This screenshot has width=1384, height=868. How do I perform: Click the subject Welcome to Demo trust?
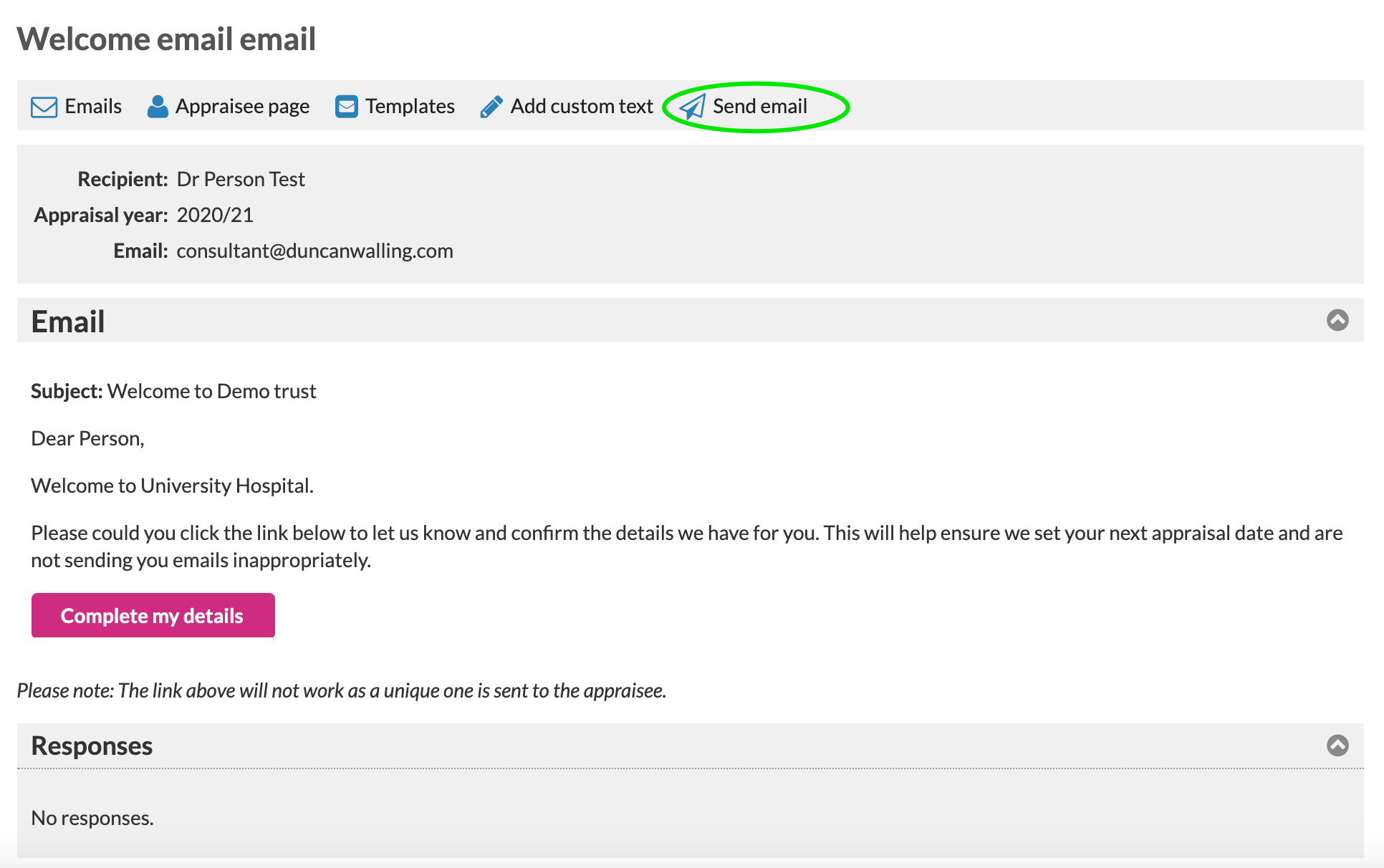(211, 391)
